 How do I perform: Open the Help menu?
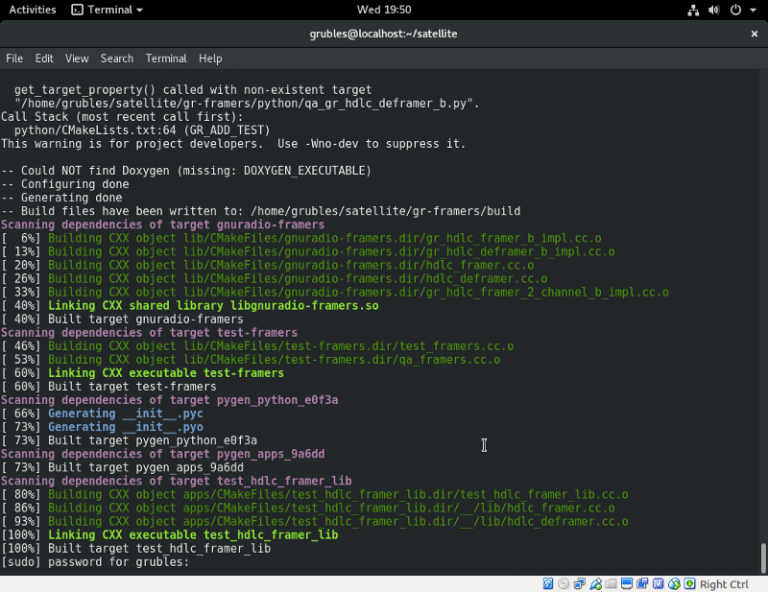pyautogui.click(x=210, y=59)
